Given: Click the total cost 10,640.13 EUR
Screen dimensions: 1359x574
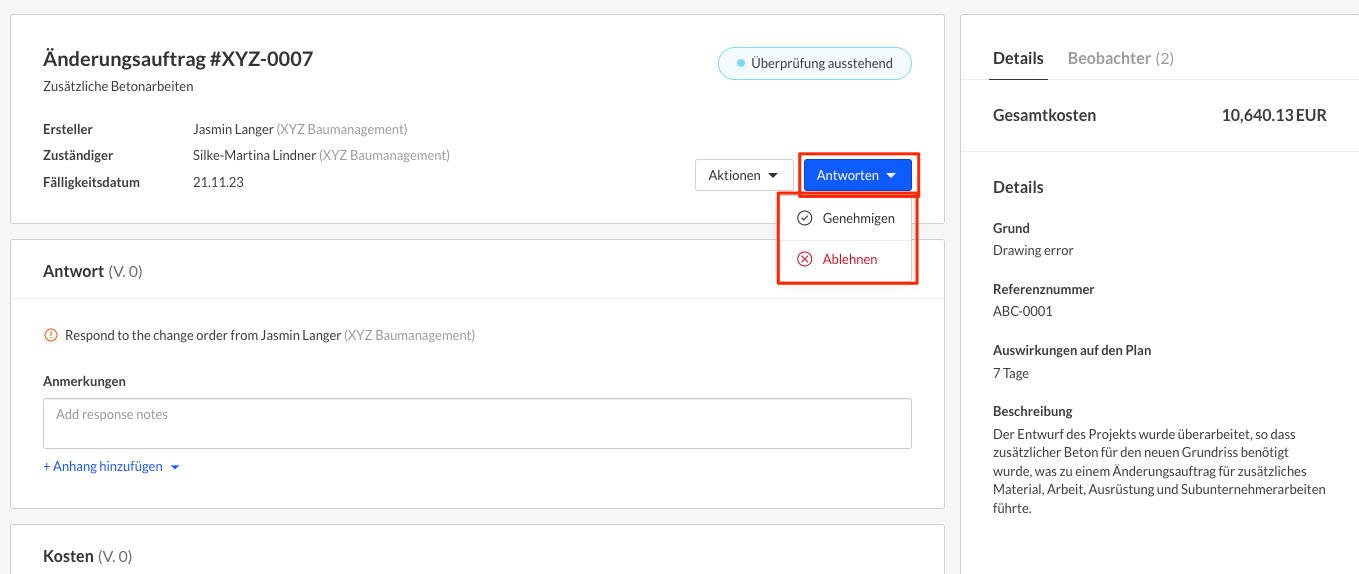Looking at the screenshot, I should [x=1273, y=115].
